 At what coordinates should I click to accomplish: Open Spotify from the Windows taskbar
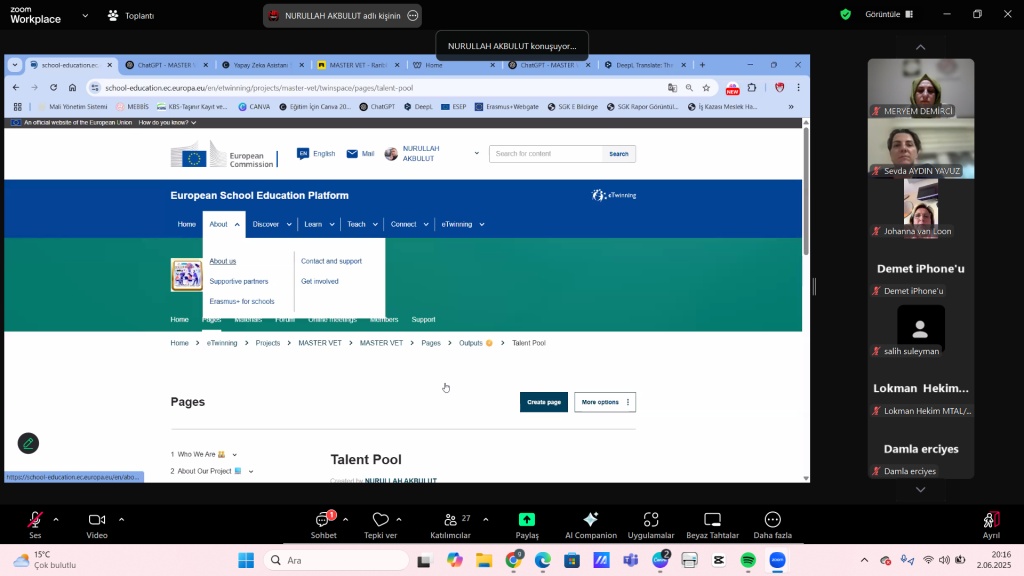click(x=748, y=561)
